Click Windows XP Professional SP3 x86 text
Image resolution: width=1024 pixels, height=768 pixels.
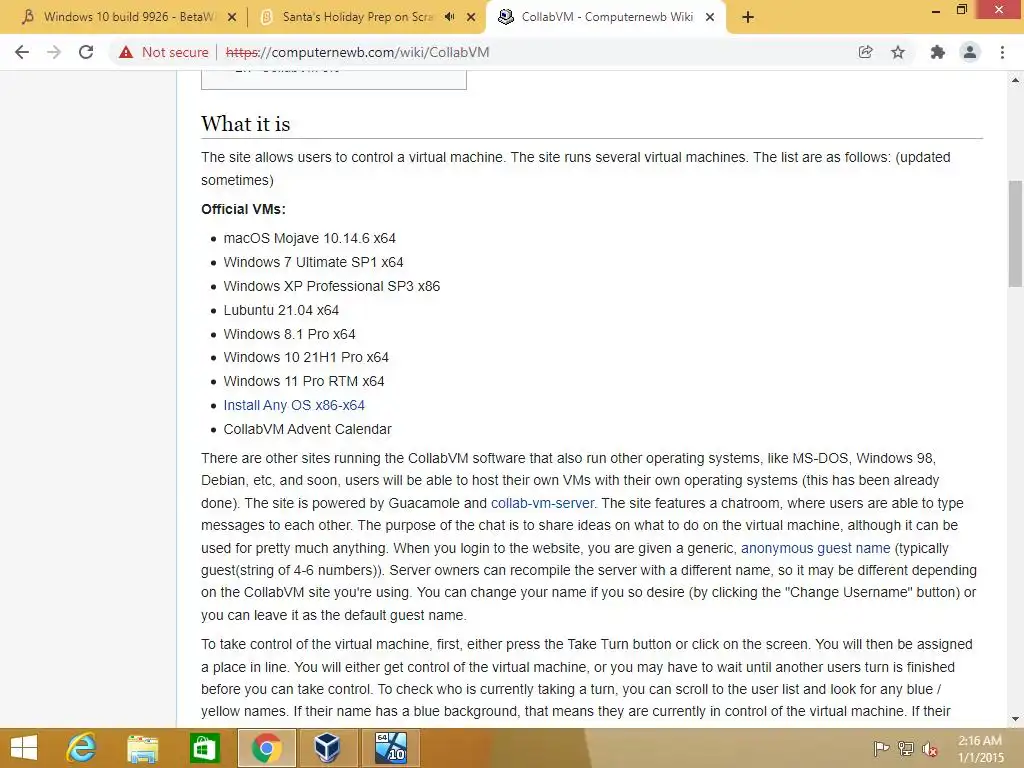pyautogui.click(x=332, y=286)
